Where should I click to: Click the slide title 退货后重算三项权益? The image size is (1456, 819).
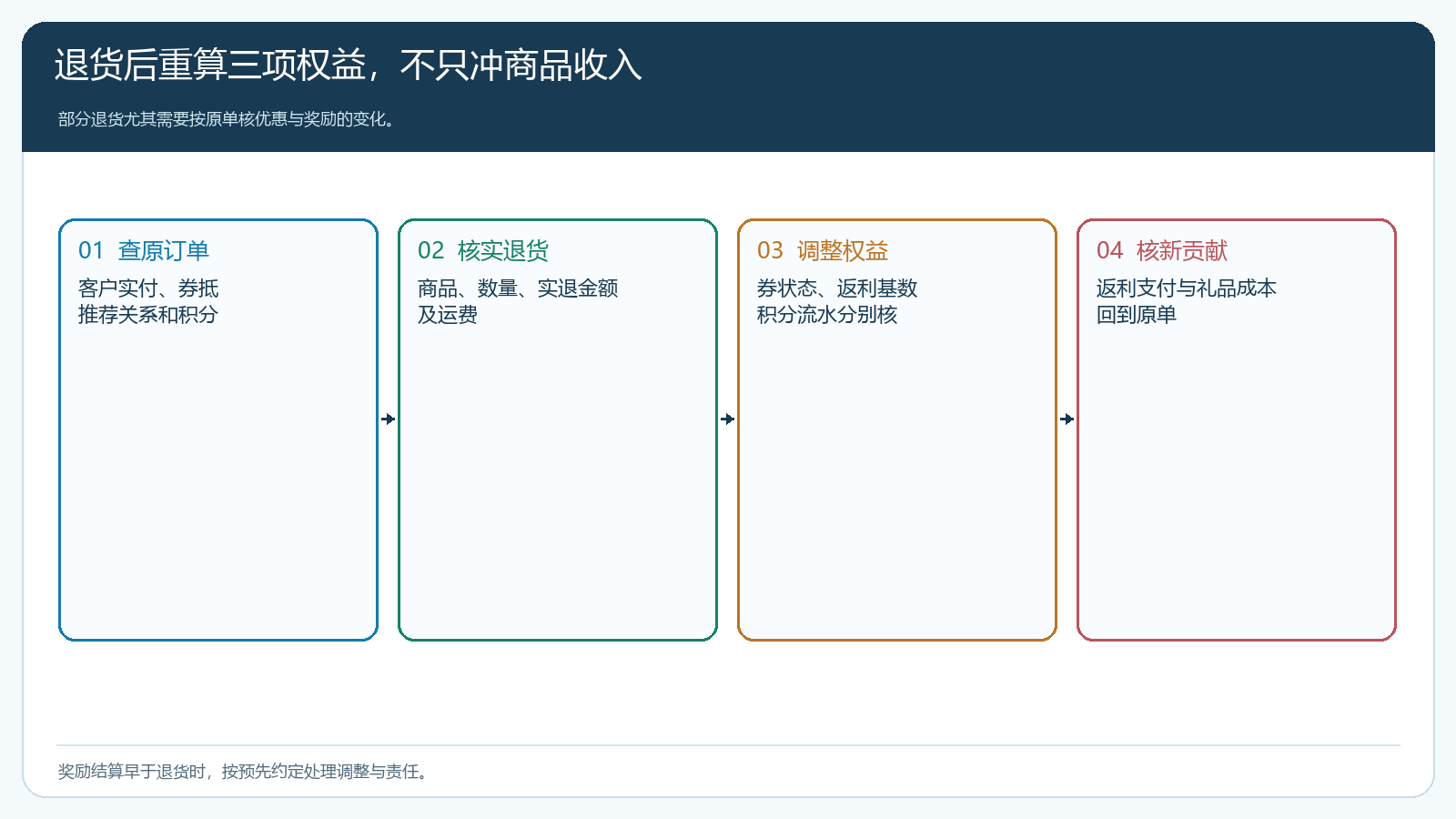348,65
